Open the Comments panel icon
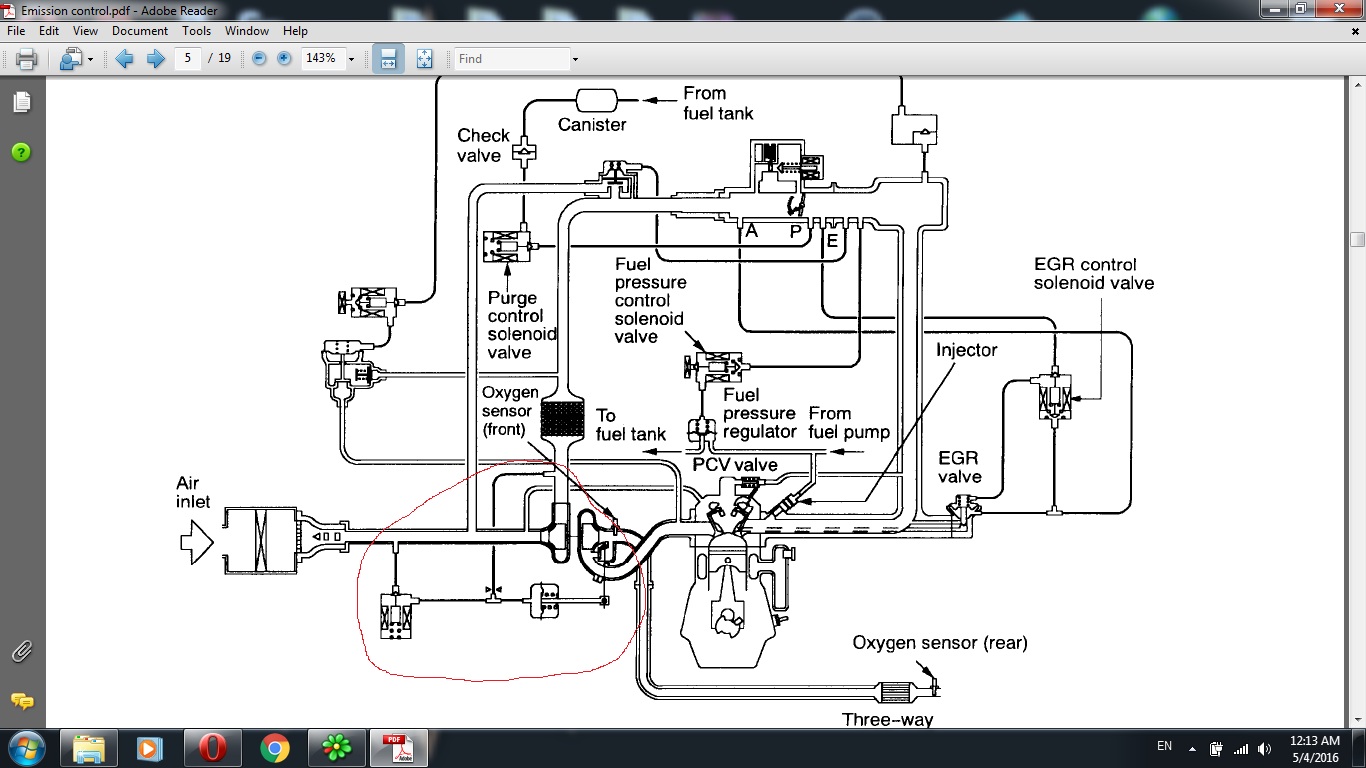1366x768 pixels. [21, 701]
